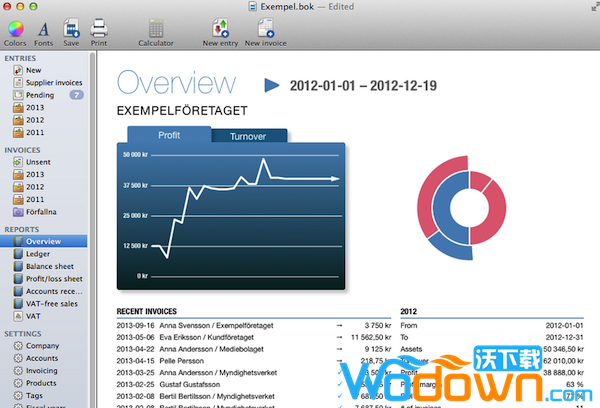The width and height of the screenshot is (600, 408).
Task: Click the profit line chart
Action: click(x=231, y=216)
